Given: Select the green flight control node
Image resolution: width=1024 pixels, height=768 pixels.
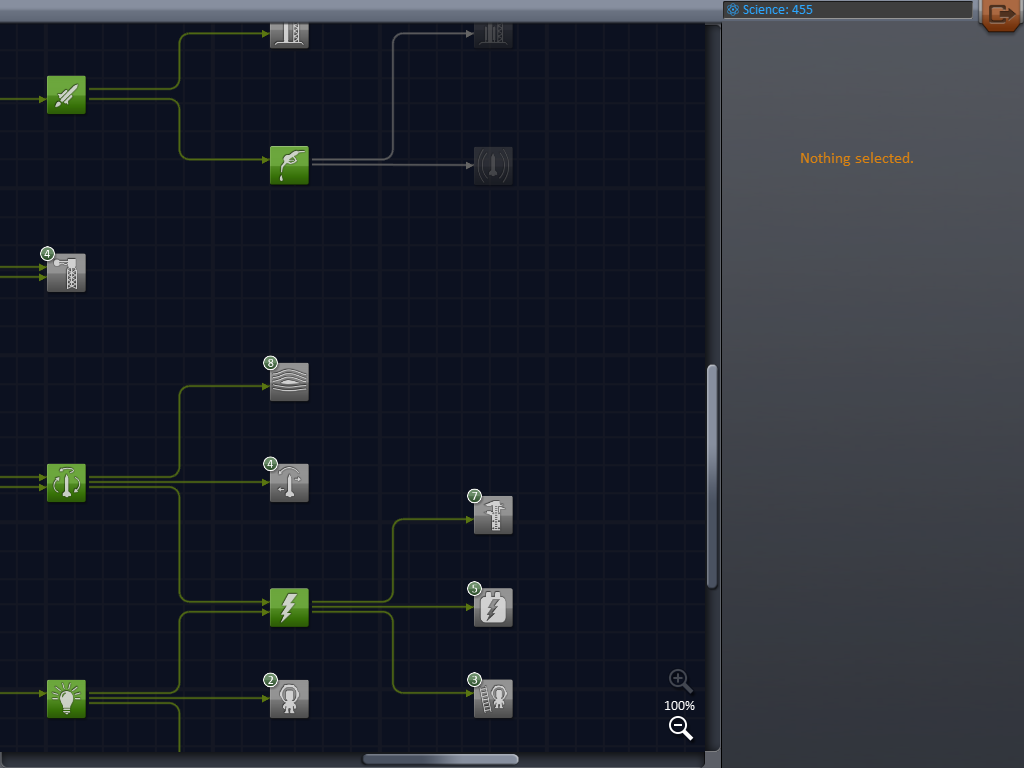Looking at the screenshot, I should click(66, 483).
